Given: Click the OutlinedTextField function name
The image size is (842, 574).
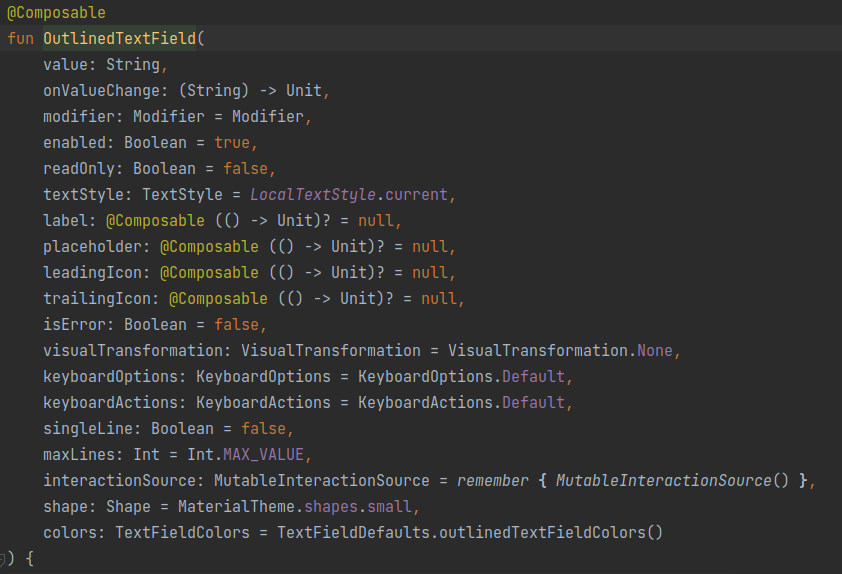Looking at the screenshot, I should [x=119, y=39].
